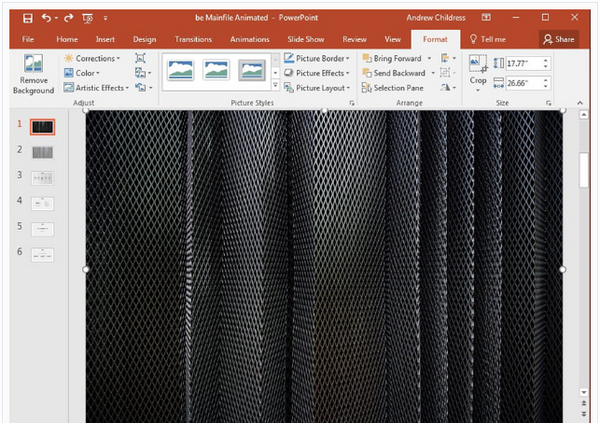Screen dimensions: 600x423
Task: Click the Redo arrow icon
Action: (68, 18)
